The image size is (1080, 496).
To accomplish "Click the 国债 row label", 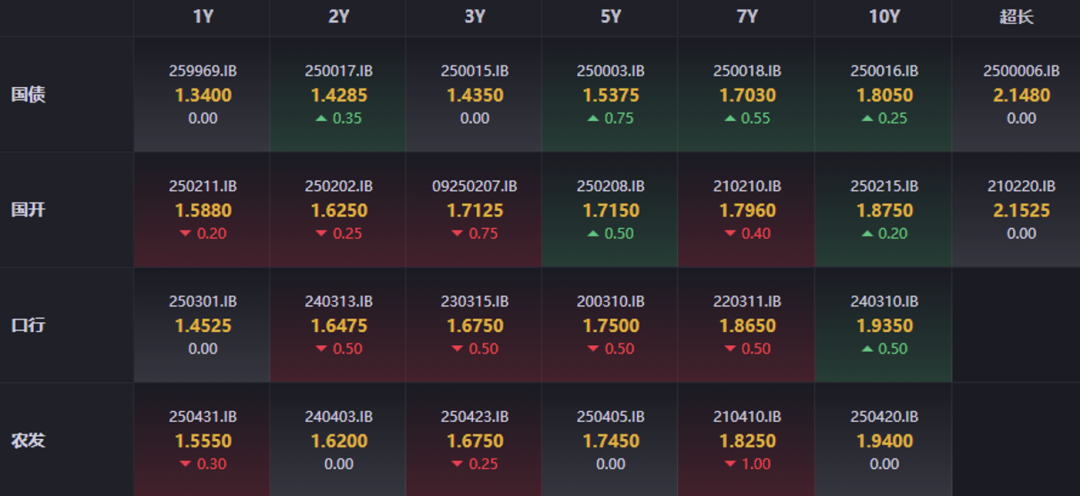I will coord(28,95).
